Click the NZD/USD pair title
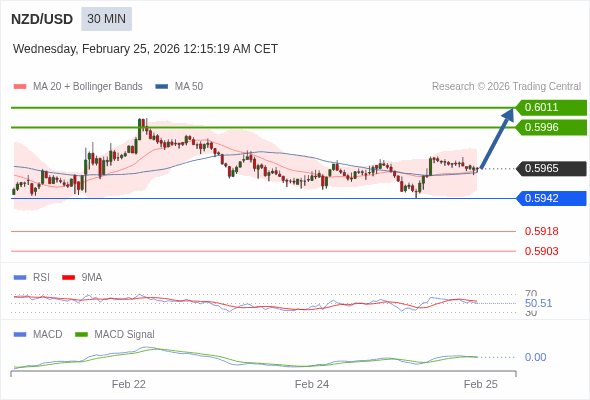 42,19
